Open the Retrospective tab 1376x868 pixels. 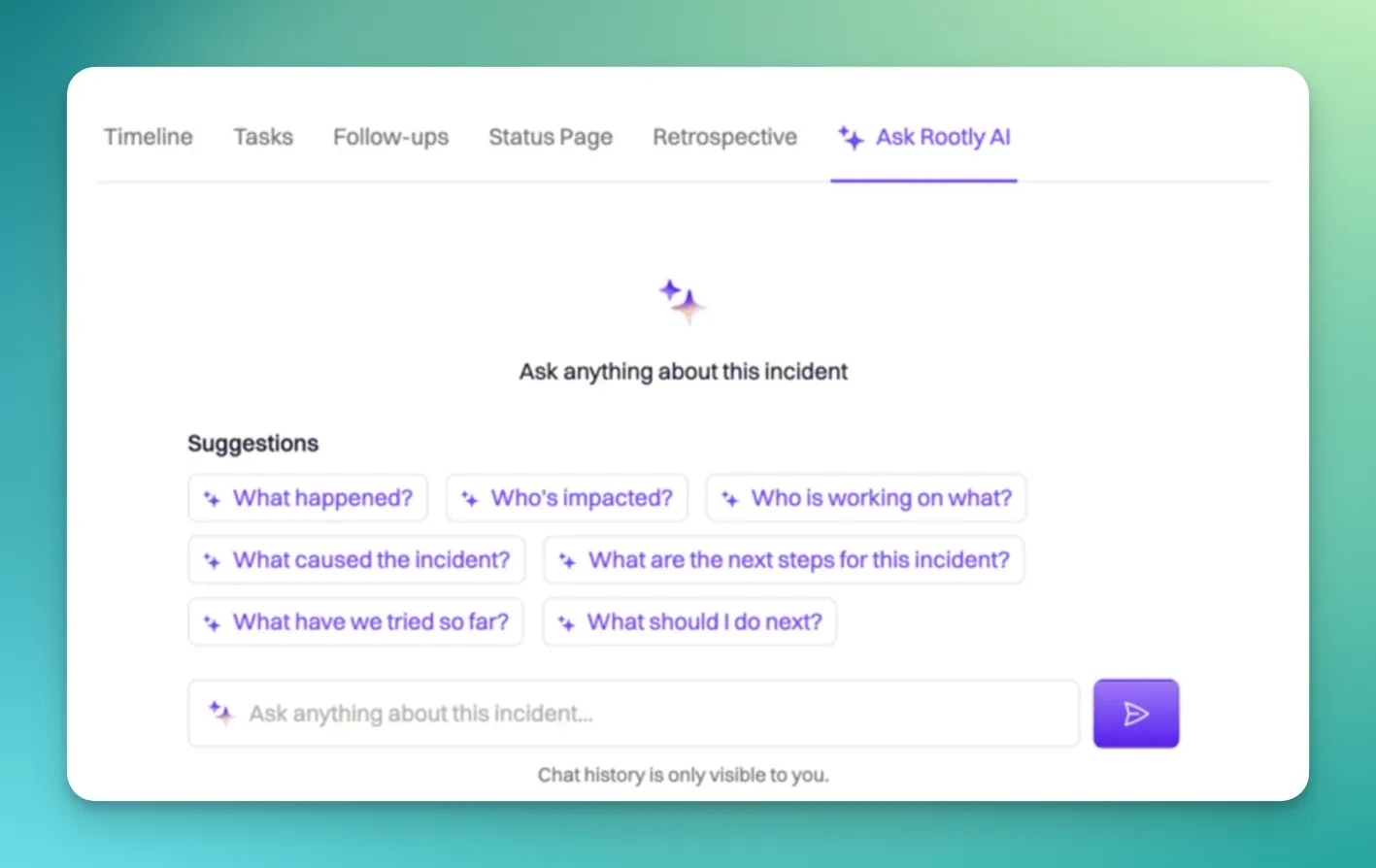725,137
